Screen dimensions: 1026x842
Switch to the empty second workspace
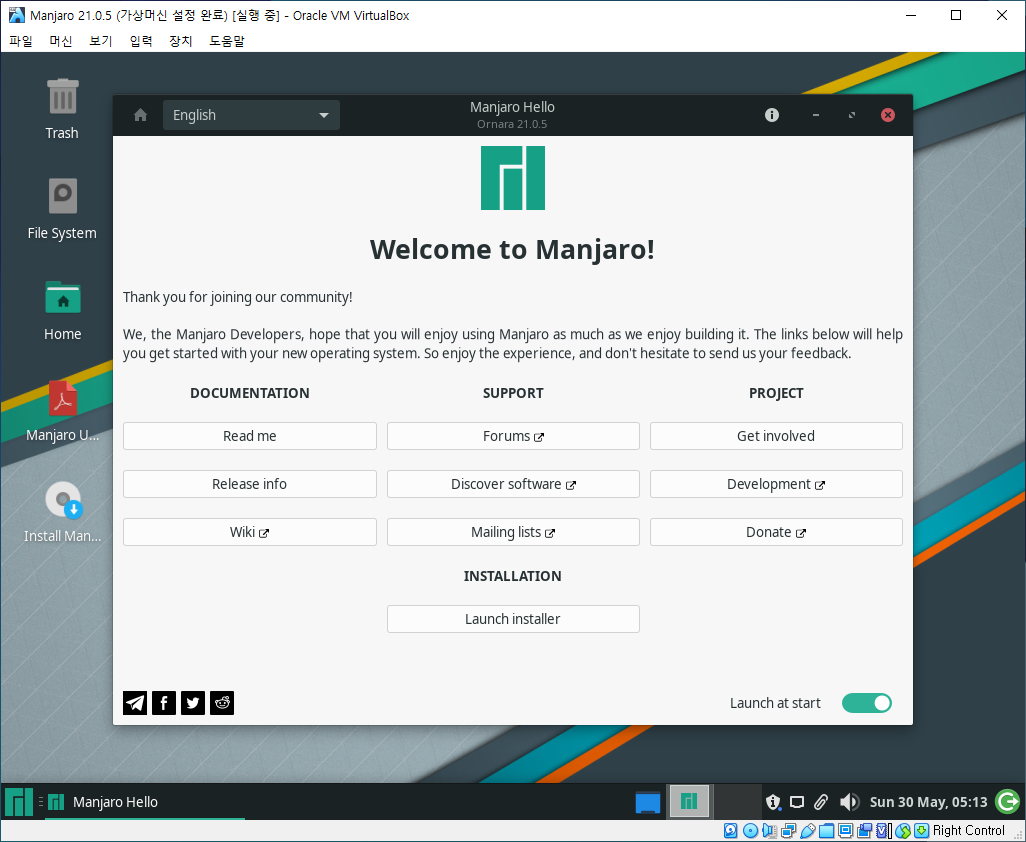pyautogui.click(x=736, y=801)
